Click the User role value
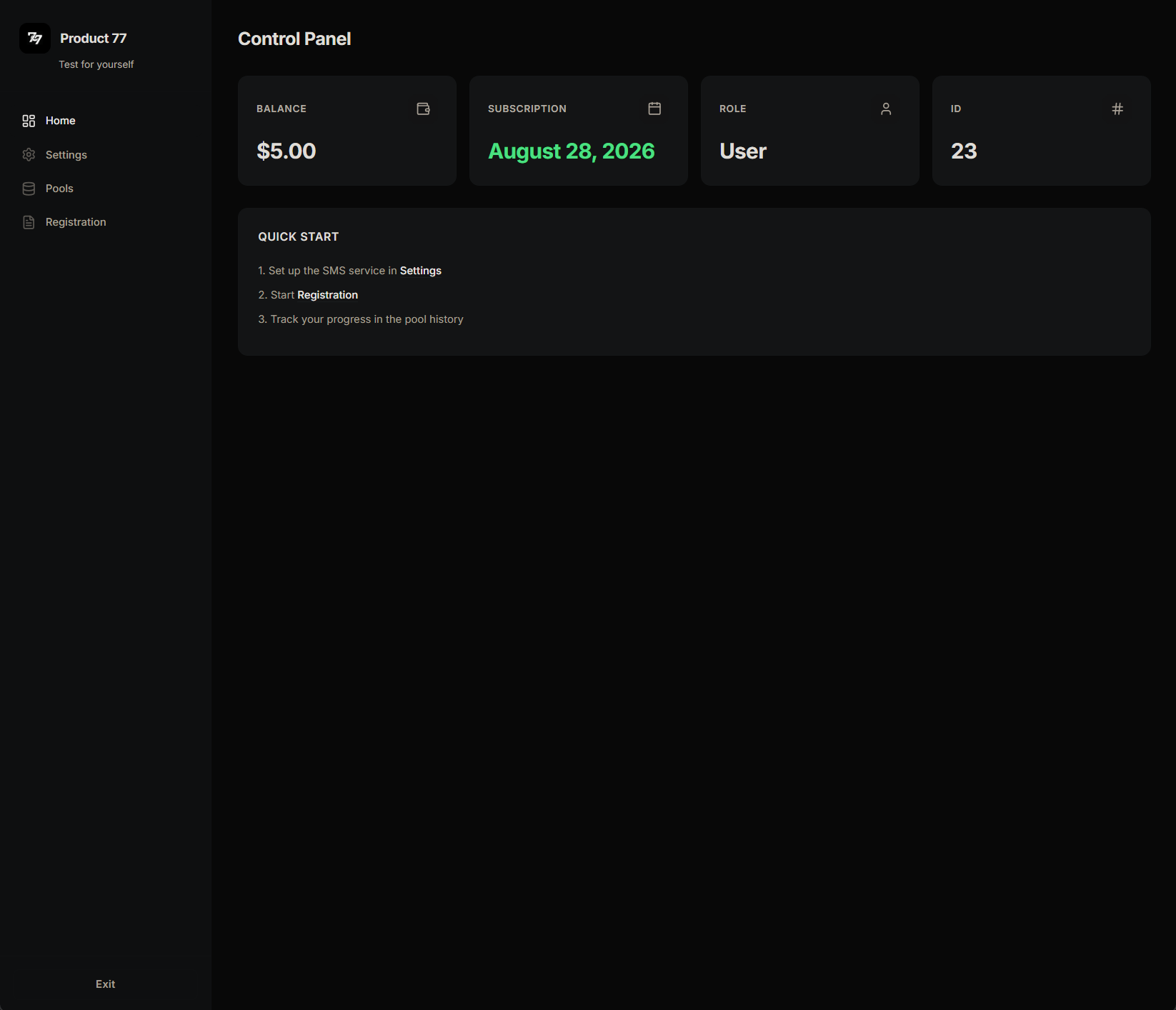Screen dimensions: 1176x1010 [x=743, y=151]
